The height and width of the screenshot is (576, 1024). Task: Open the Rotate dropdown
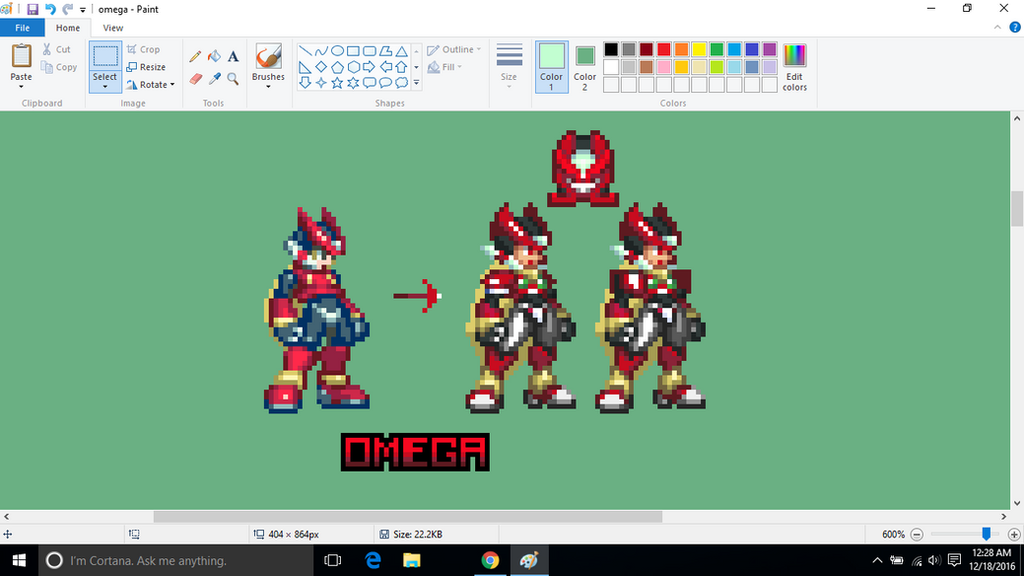tap(151, 85)
